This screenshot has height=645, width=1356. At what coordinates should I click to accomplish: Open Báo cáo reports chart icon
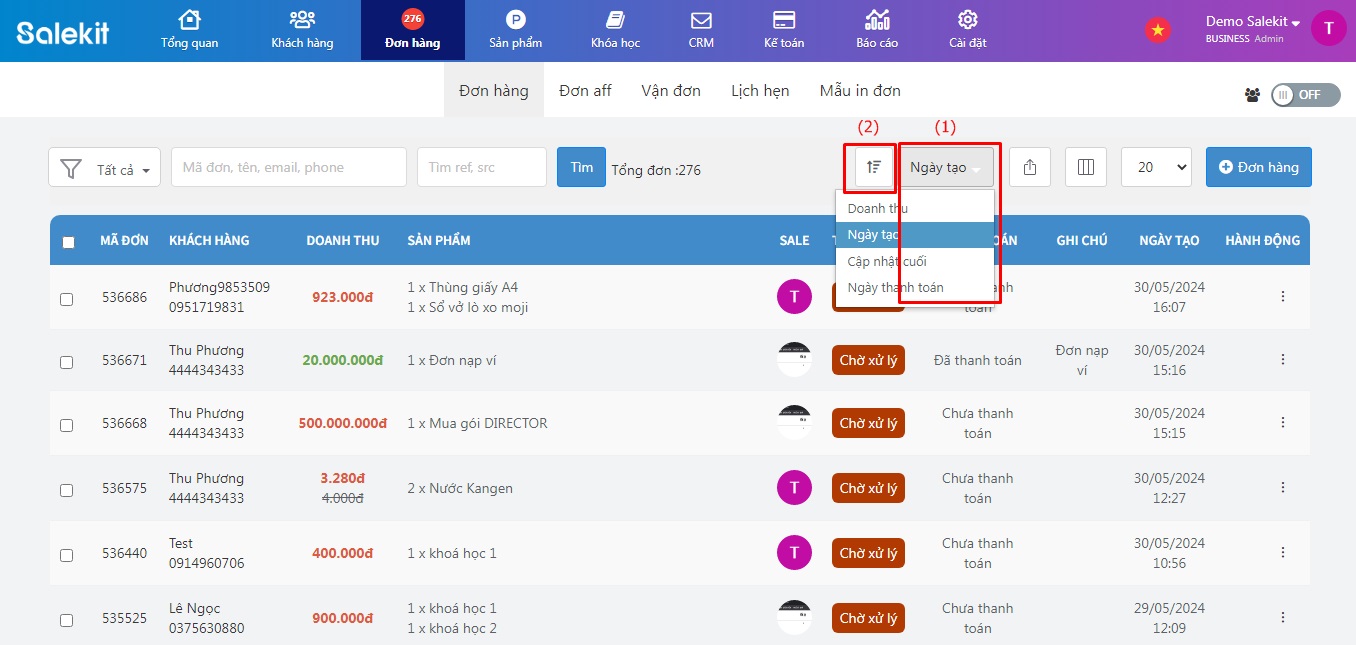[x=877, y=20]
